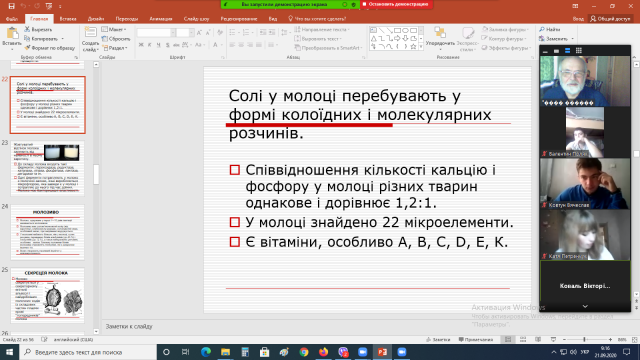Toggle Comments pane in status bar

(476, 340)
